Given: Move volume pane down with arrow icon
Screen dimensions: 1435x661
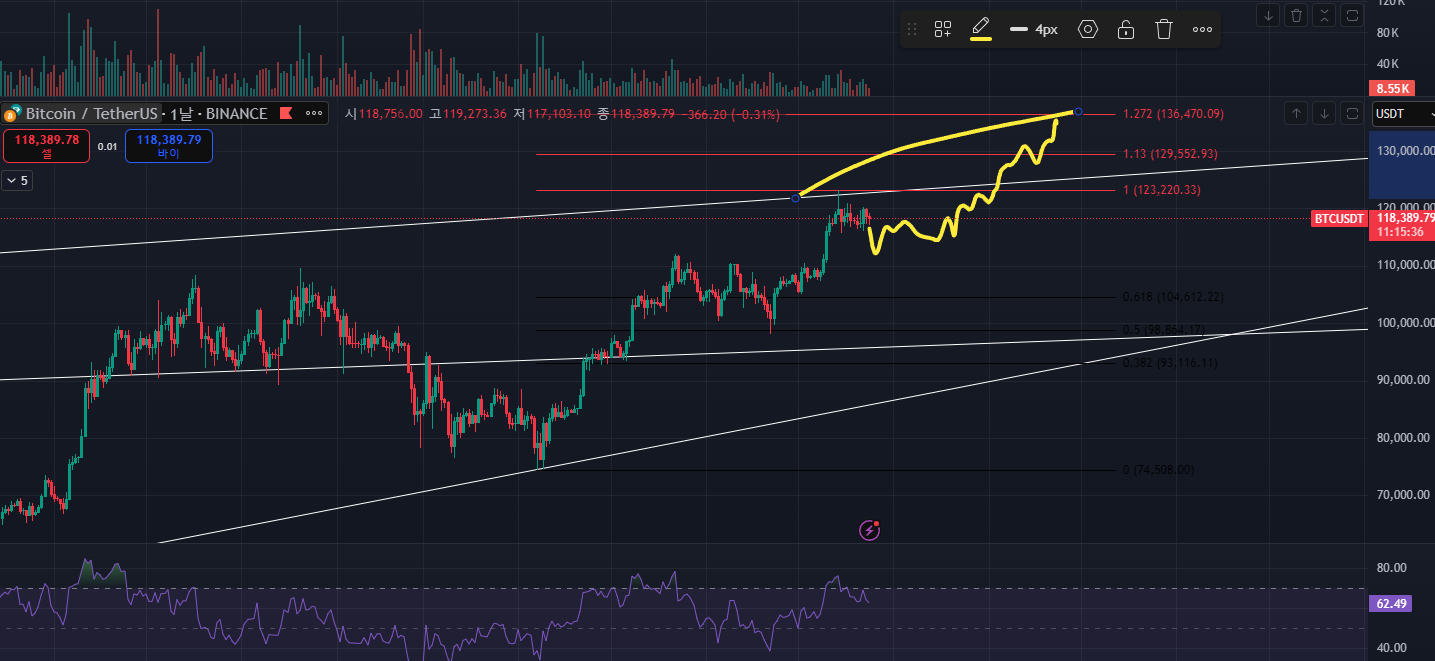Looking at the screenshot, I should 1268,15.
